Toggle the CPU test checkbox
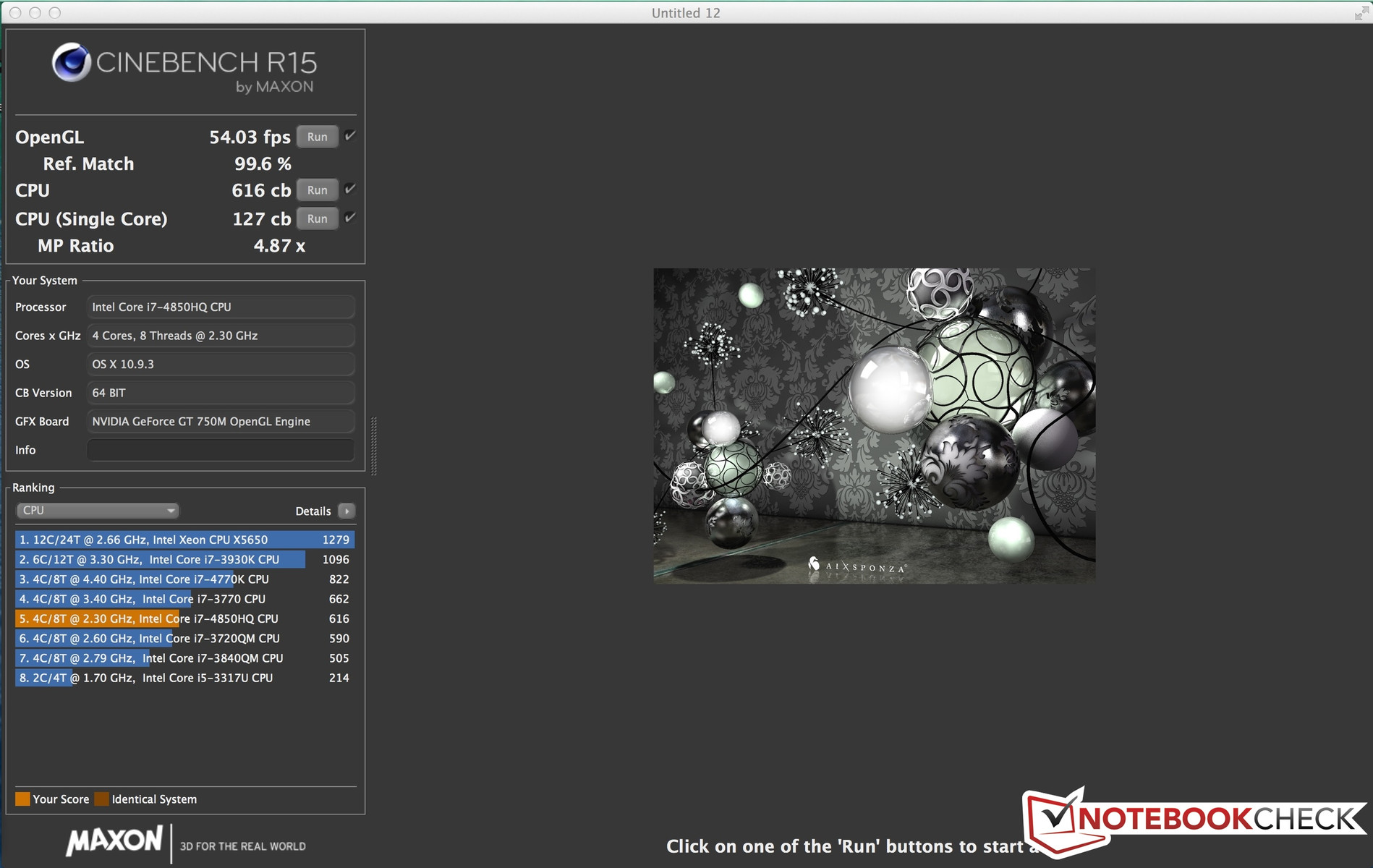The height and width of the screenshot is (868, 1373). click(x=350, y=190)
